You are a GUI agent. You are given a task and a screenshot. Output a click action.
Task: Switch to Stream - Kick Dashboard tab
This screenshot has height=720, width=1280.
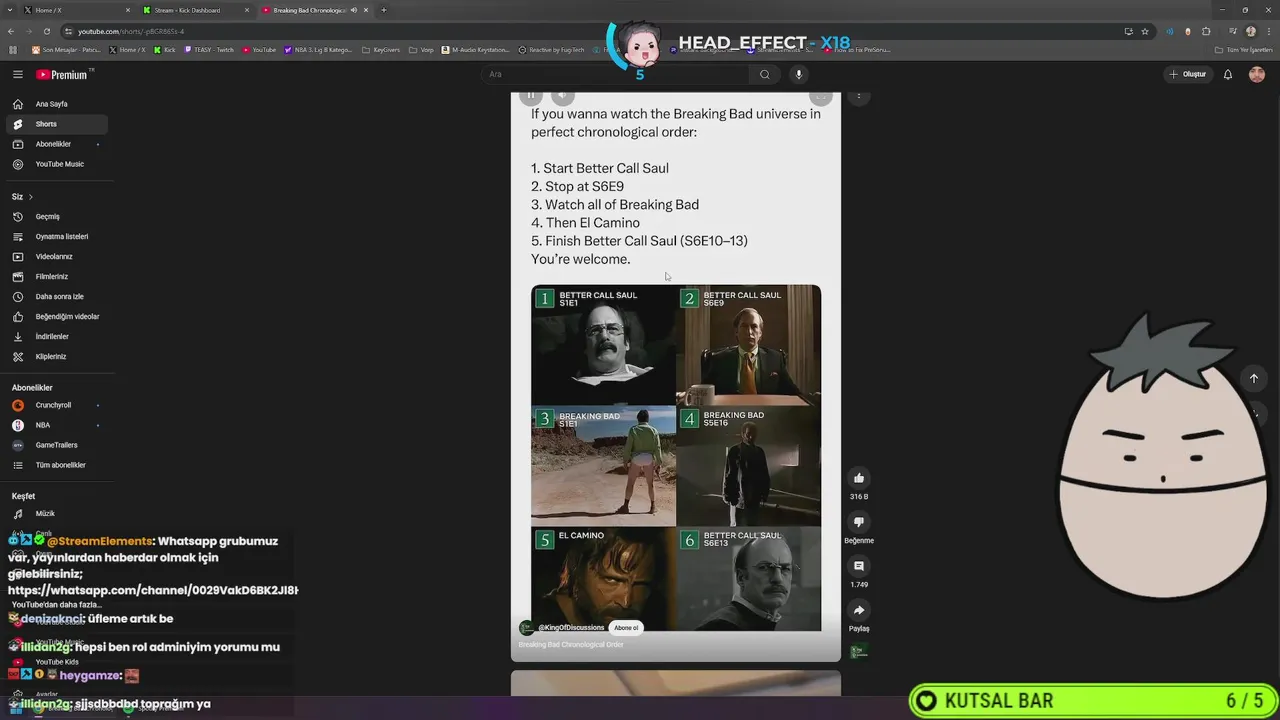point(194,10)
